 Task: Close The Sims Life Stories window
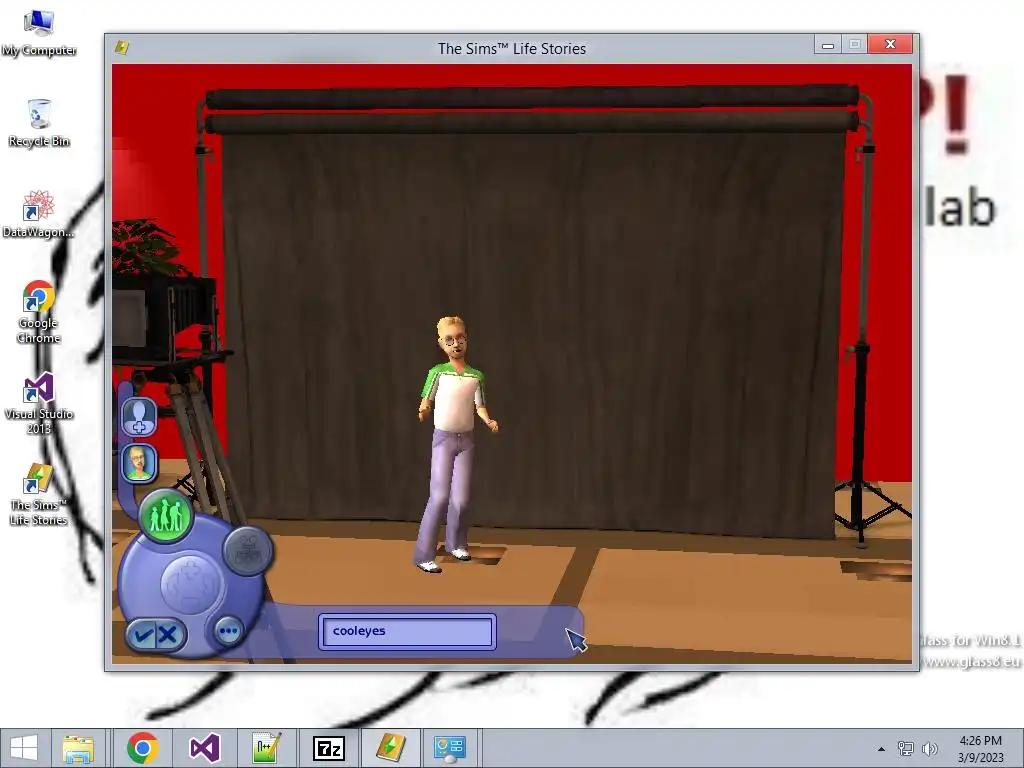[x=890, y=44]
